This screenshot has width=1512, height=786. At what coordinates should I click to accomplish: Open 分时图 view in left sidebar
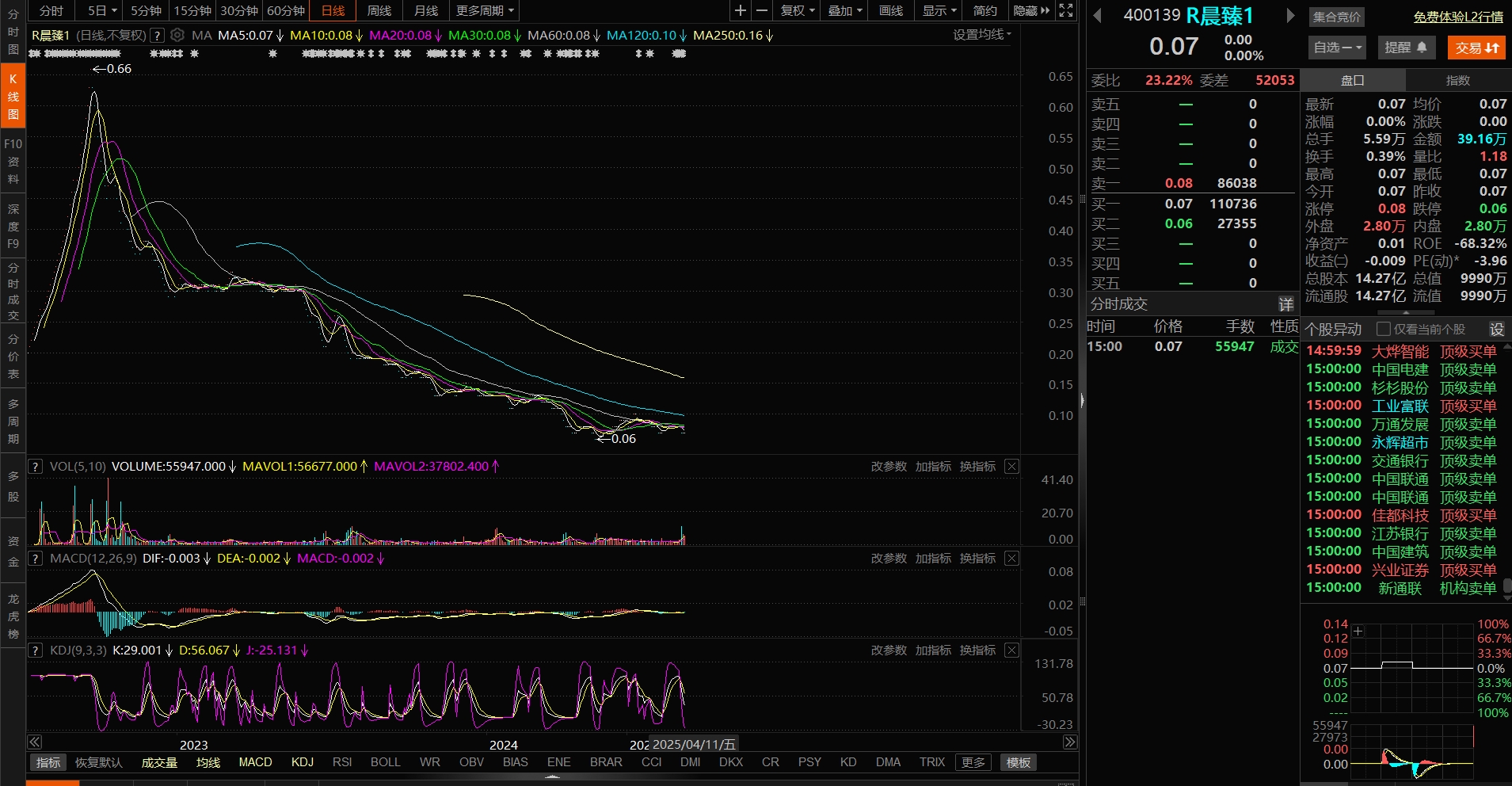click(x=13, y=32)
